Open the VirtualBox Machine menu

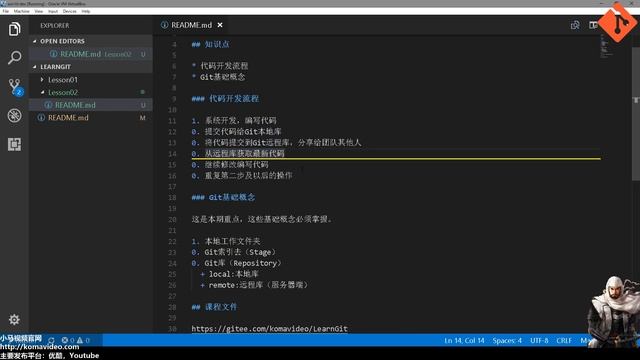click(22, 11)
